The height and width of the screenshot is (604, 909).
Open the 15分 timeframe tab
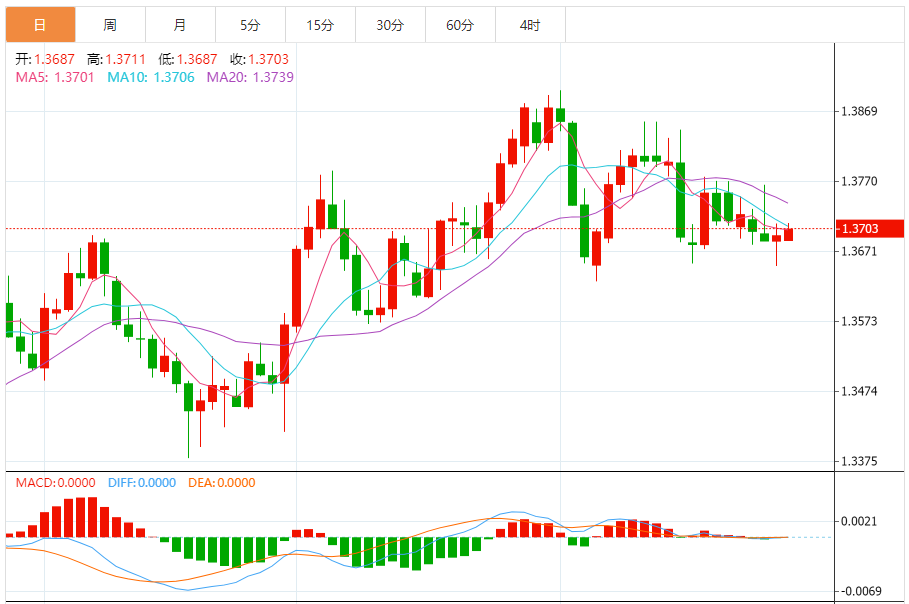pos(320,25)
